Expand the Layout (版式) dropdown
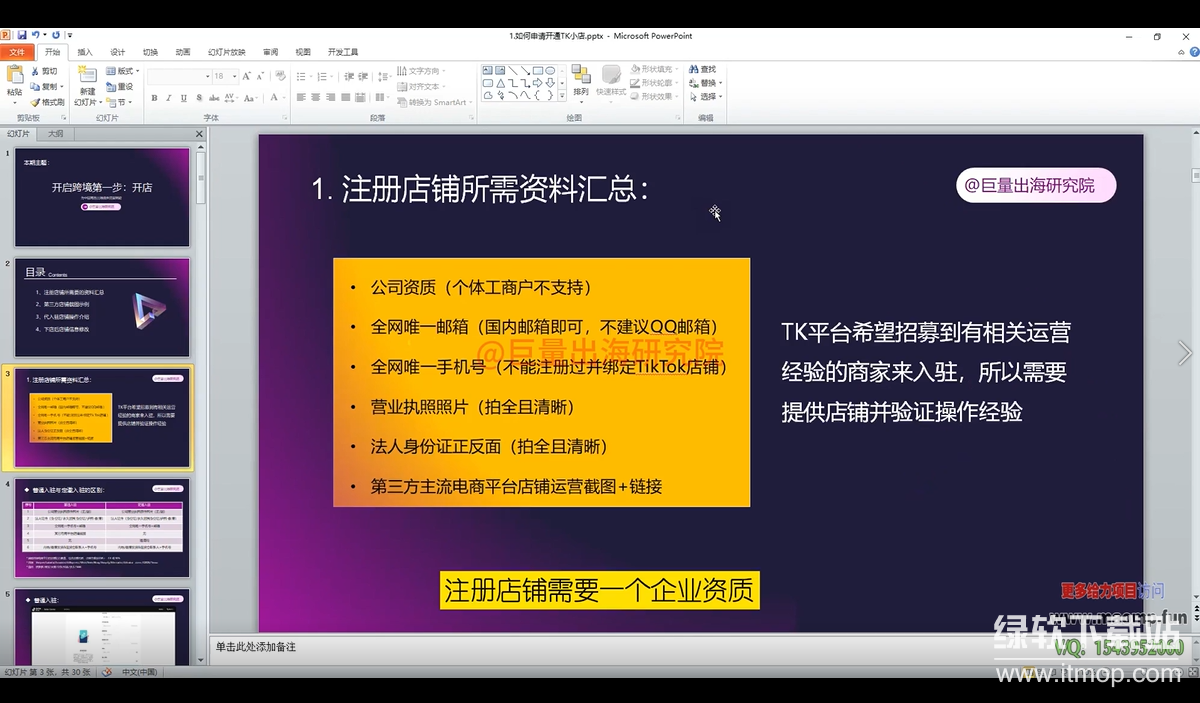The width and height of the screenshot is (1200, 703). coord(138,72)
